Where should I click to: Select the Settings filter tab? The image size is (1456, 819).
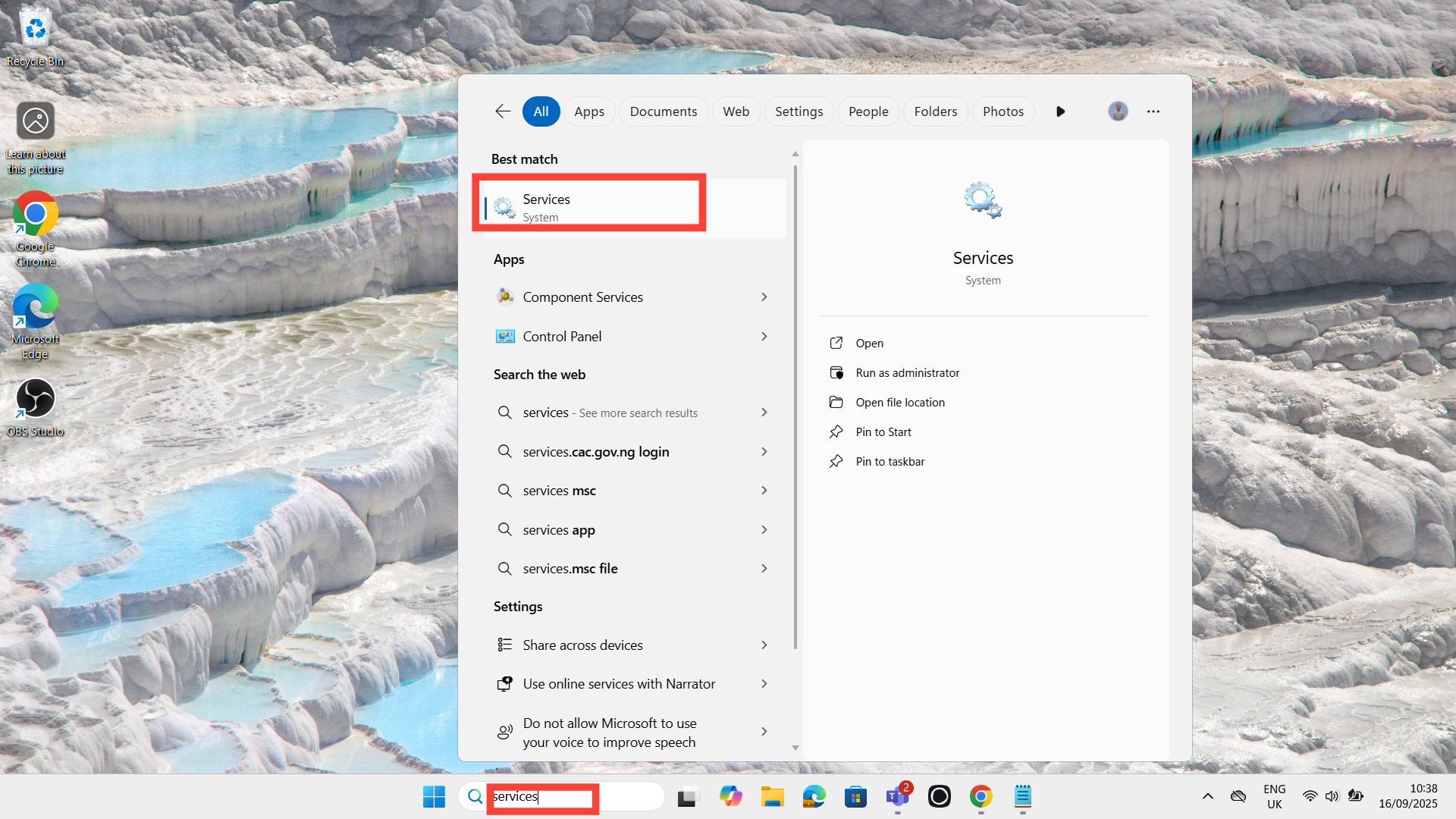click(799, 111)
